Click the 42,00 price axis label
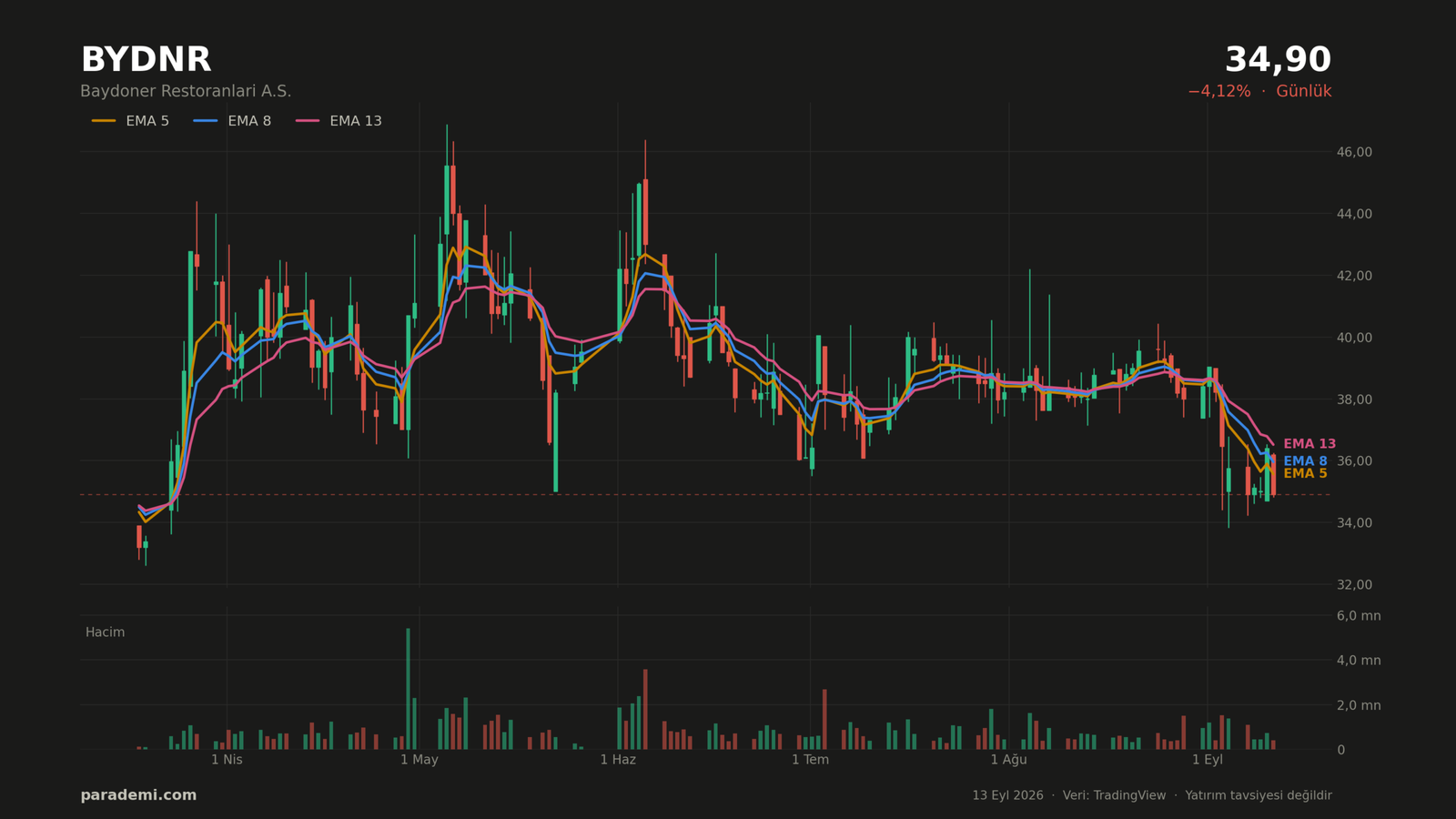 click(1354, 276)
